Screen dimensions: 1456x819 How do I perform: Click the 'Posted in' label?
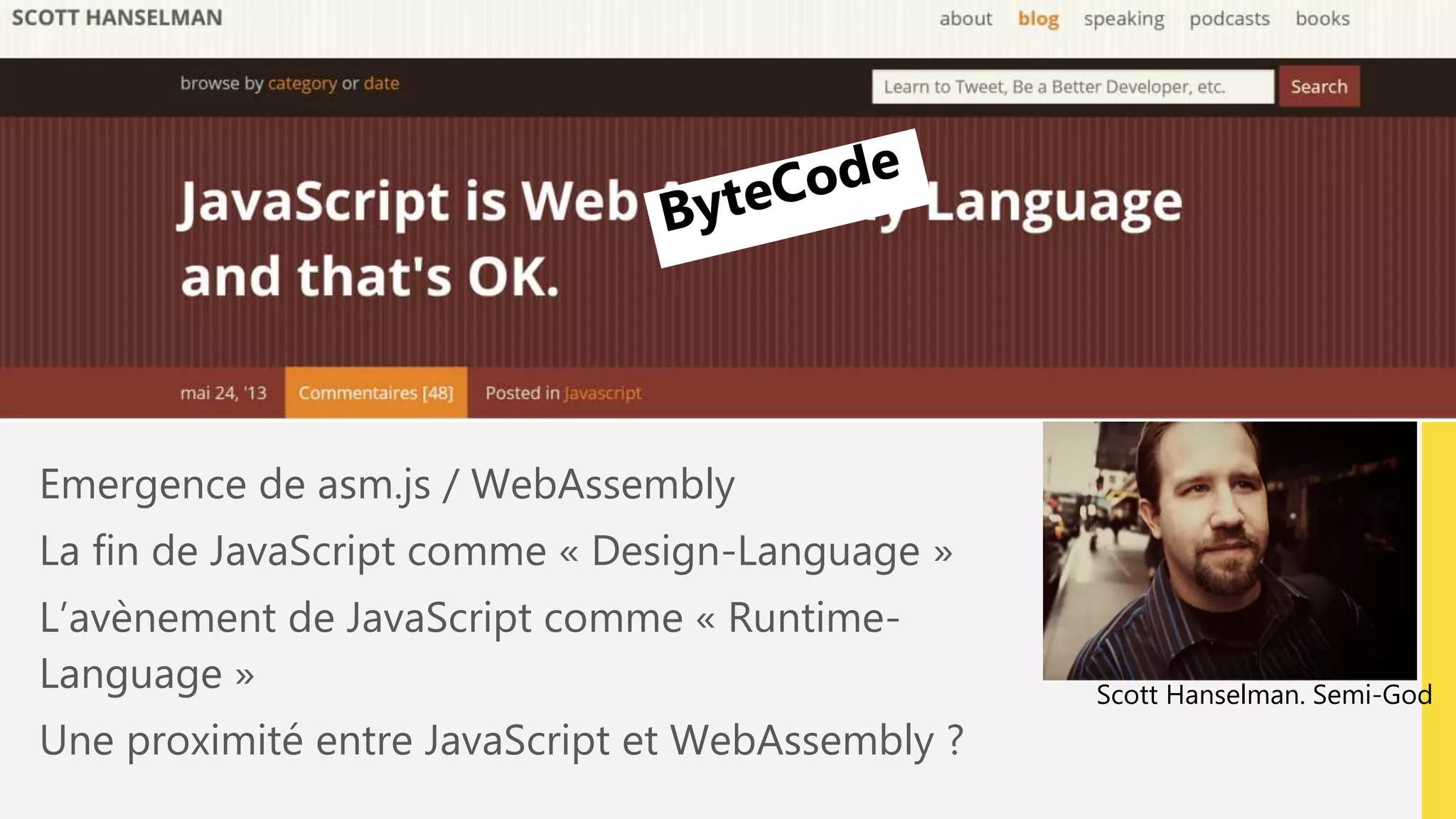[x=523, y=393]
